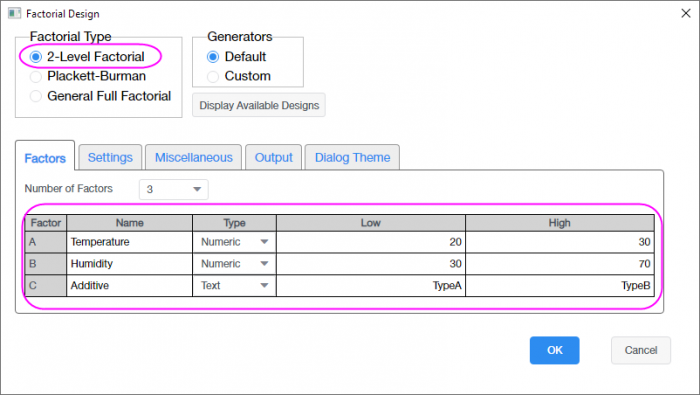
Task: Click Temperature Low value 20
Action: 371,242
